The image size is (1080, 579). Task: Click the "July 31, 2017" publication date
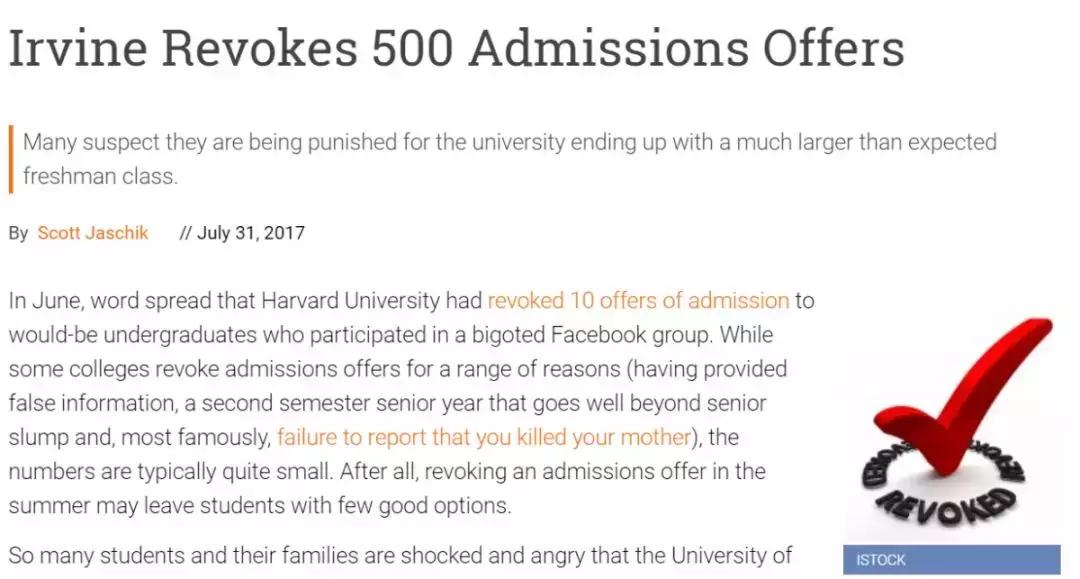(x=250, y=233)
